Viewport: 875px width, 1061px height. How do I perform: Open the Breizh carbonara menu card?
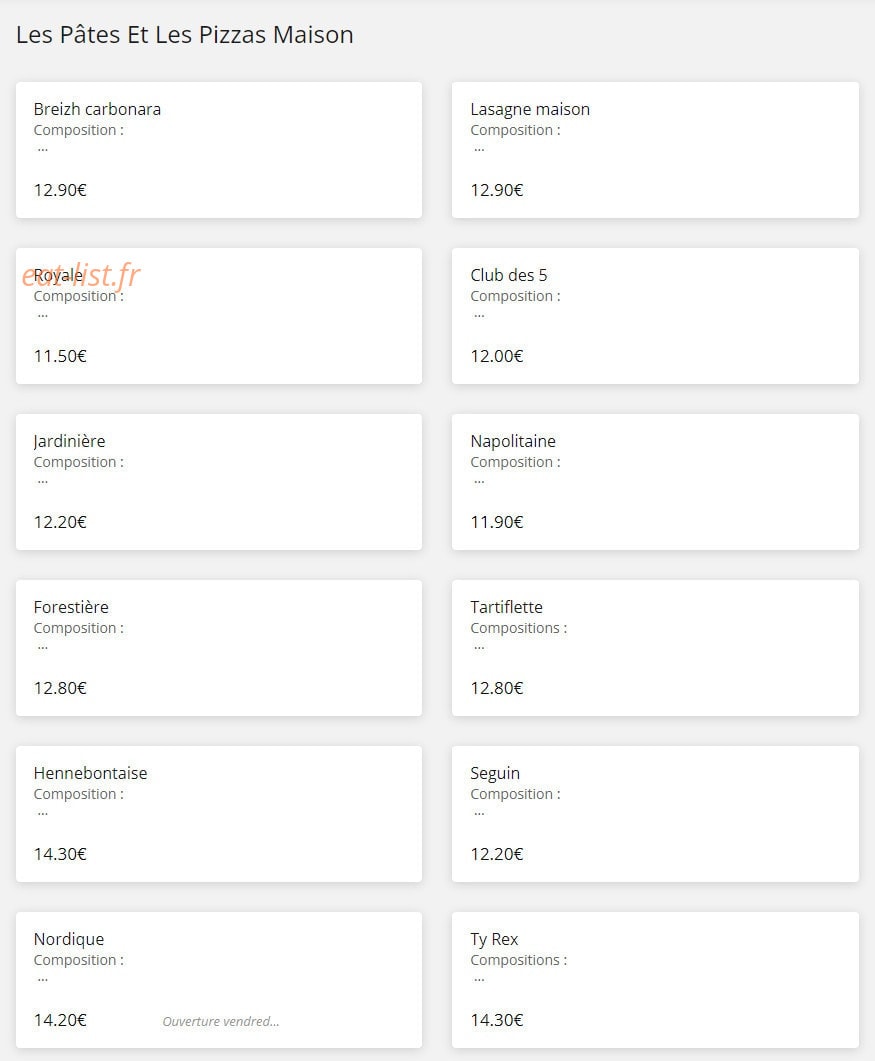219,150
